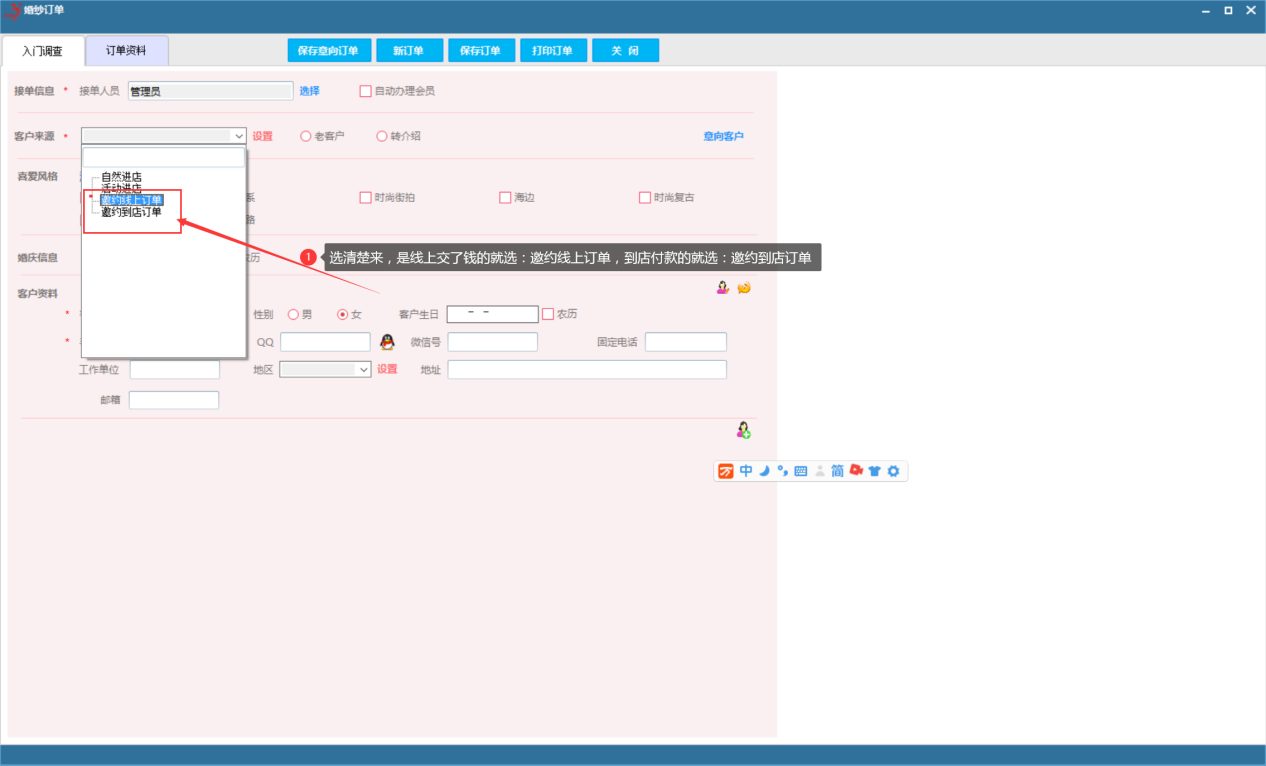Check the 时尚街拍 style checkbox
1266x766 pixels.
365,198
